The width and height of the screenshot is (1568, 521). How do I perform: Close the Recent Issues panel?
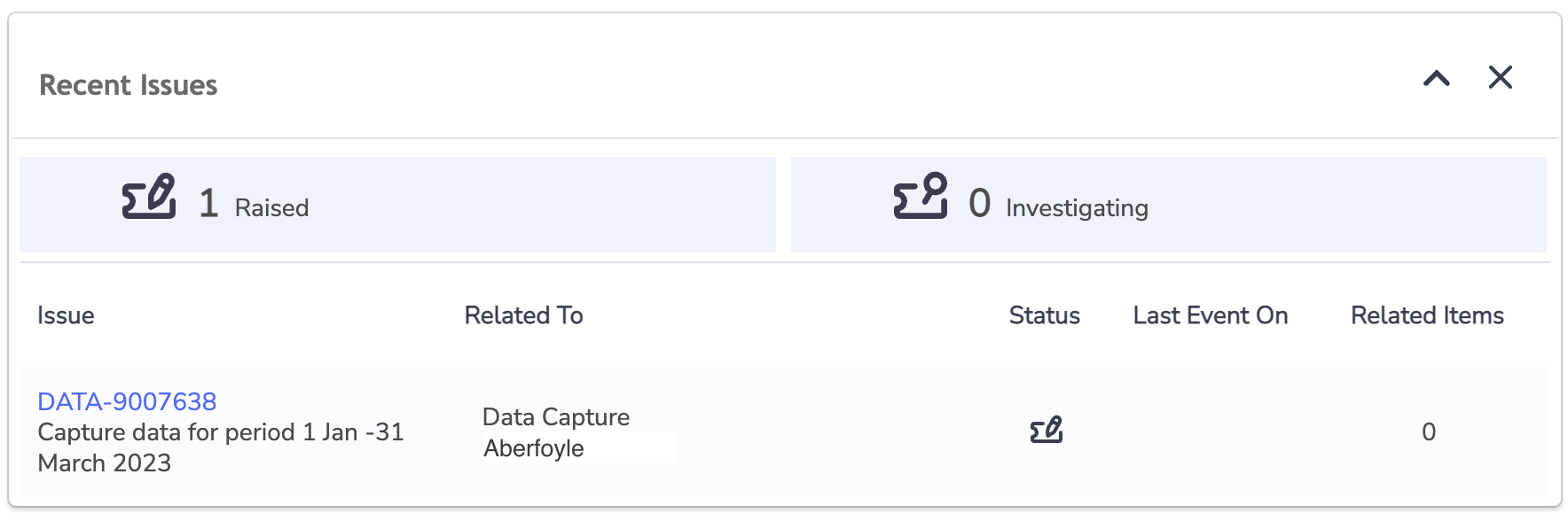pyautogui.click(x=1501, y=77)
